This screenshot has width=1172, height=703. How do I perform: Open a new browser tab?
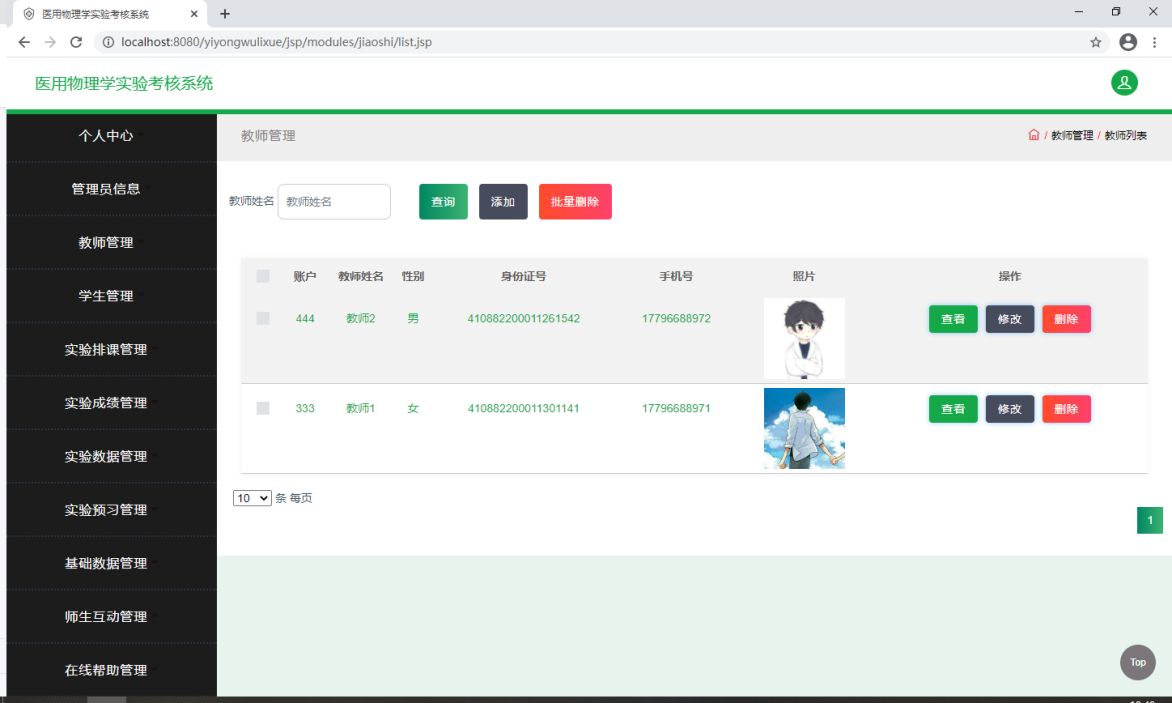[224, 13]
